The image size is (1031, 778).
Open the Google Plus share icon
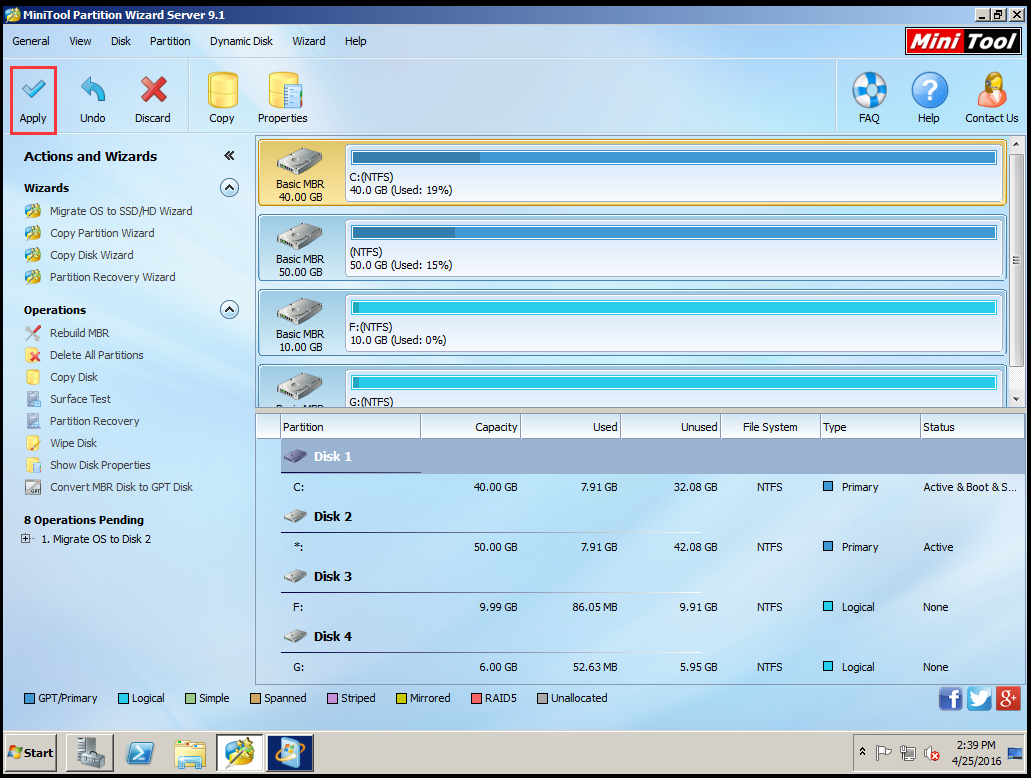[x=1008, y=698]
